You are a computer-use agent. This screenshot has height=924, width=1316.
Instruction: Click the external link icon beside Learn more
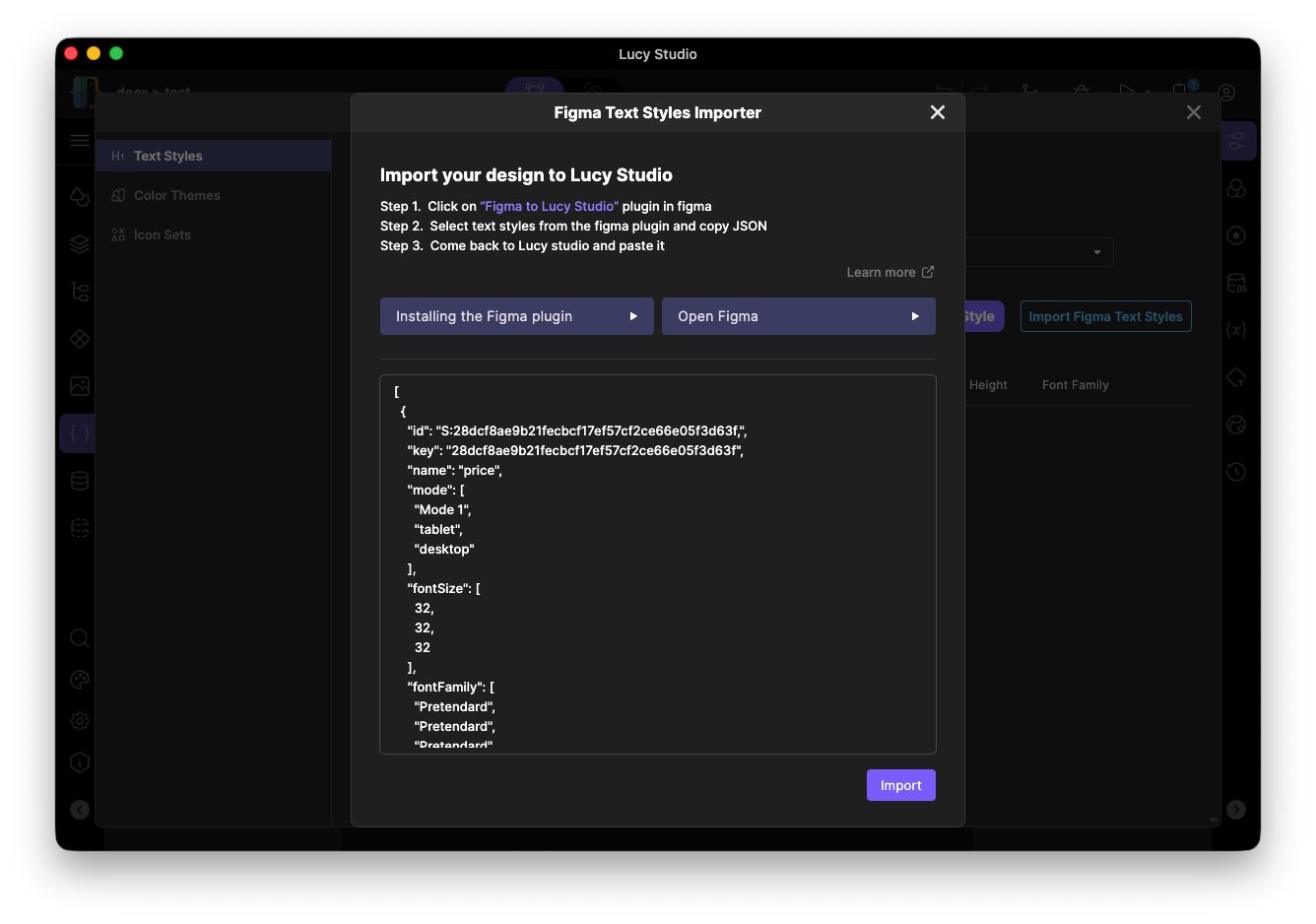coord(928,272)
